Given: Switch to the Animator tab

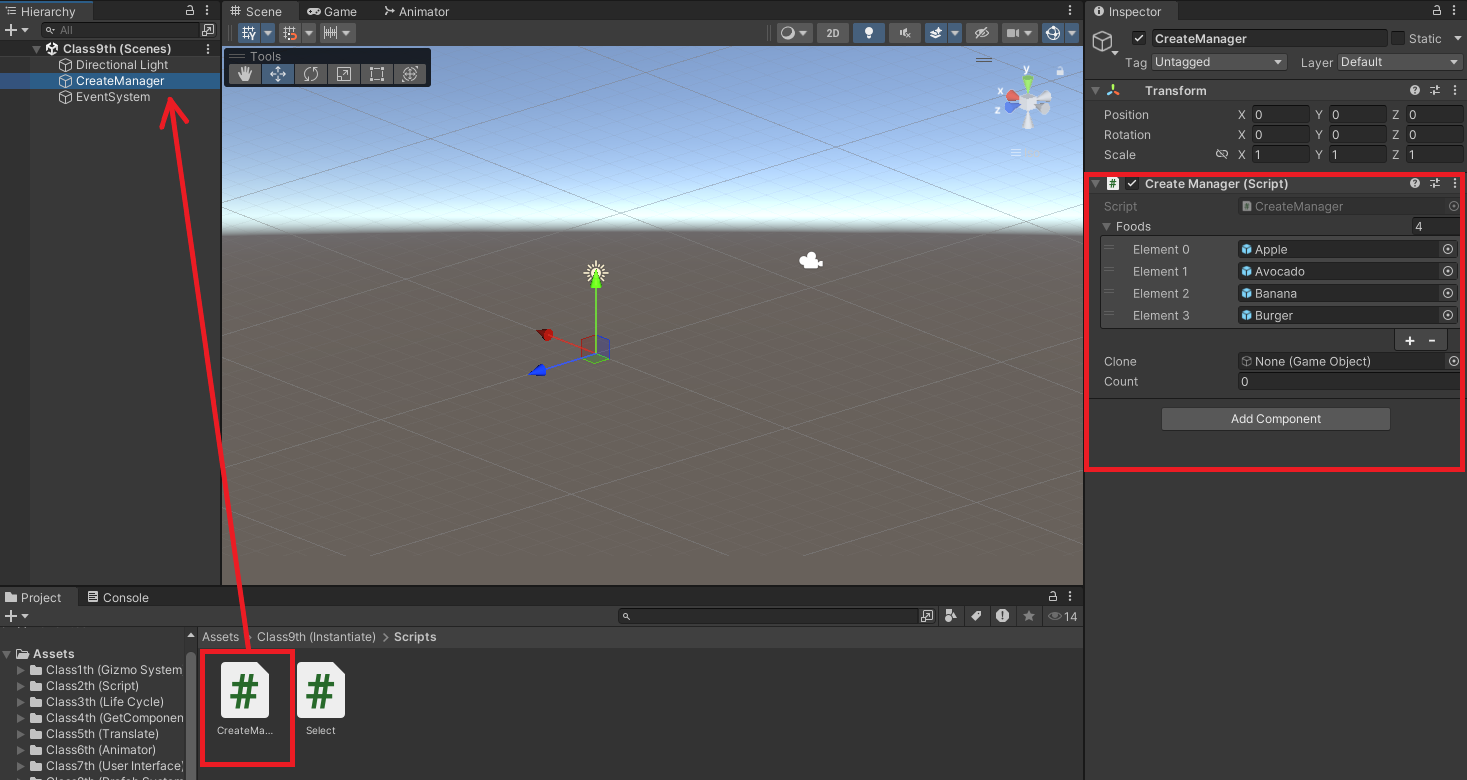Looking at the screenshot, I should coord(417,11).
